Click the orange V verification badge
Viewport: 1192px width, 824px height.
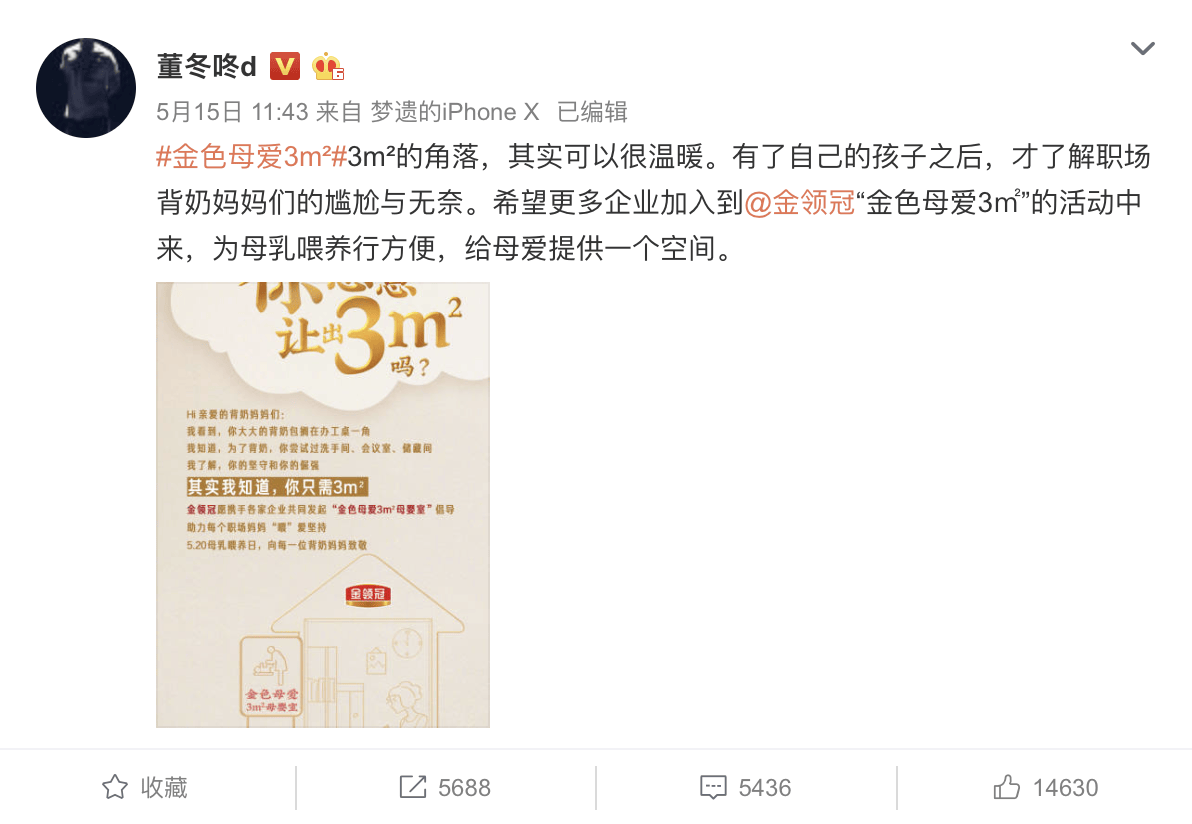pyautogui.click(x=285, y=66)
